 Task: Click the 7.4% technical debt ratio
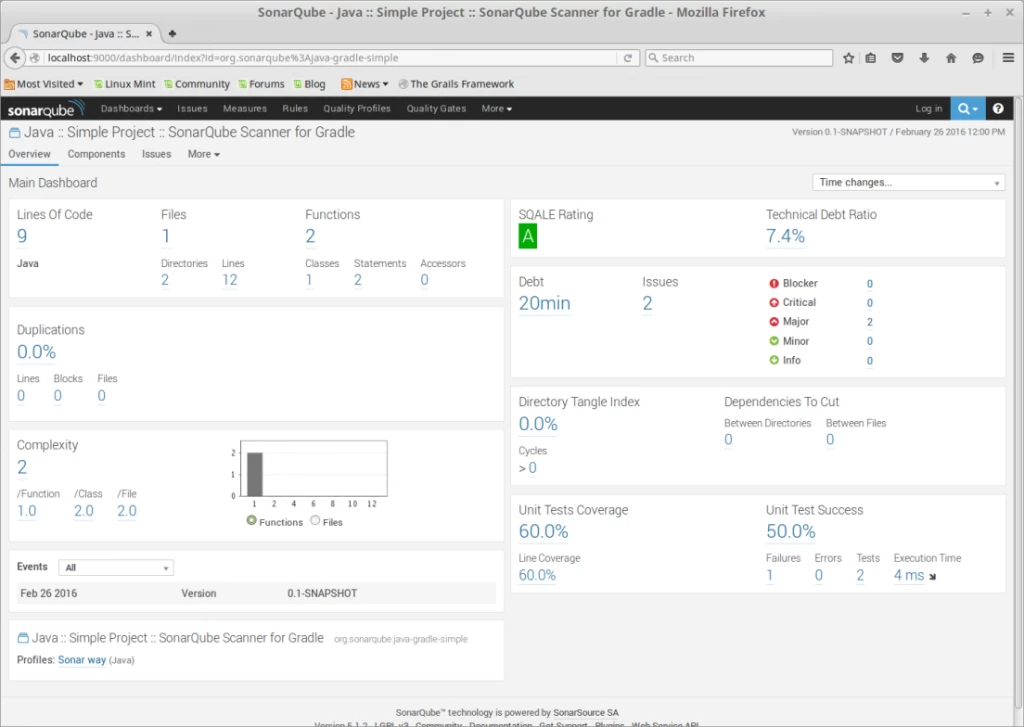(x=785, y=236)
